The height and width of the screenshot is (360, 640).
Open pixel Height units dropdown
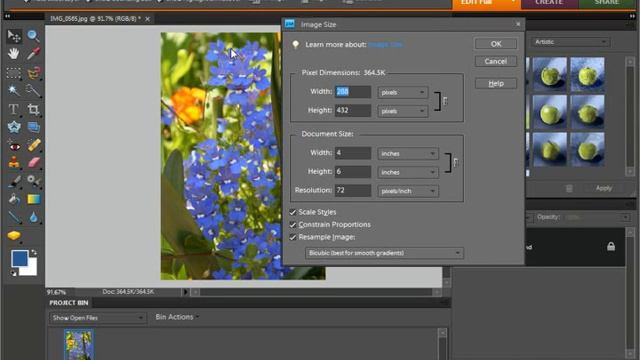click(x=402, y=111)
